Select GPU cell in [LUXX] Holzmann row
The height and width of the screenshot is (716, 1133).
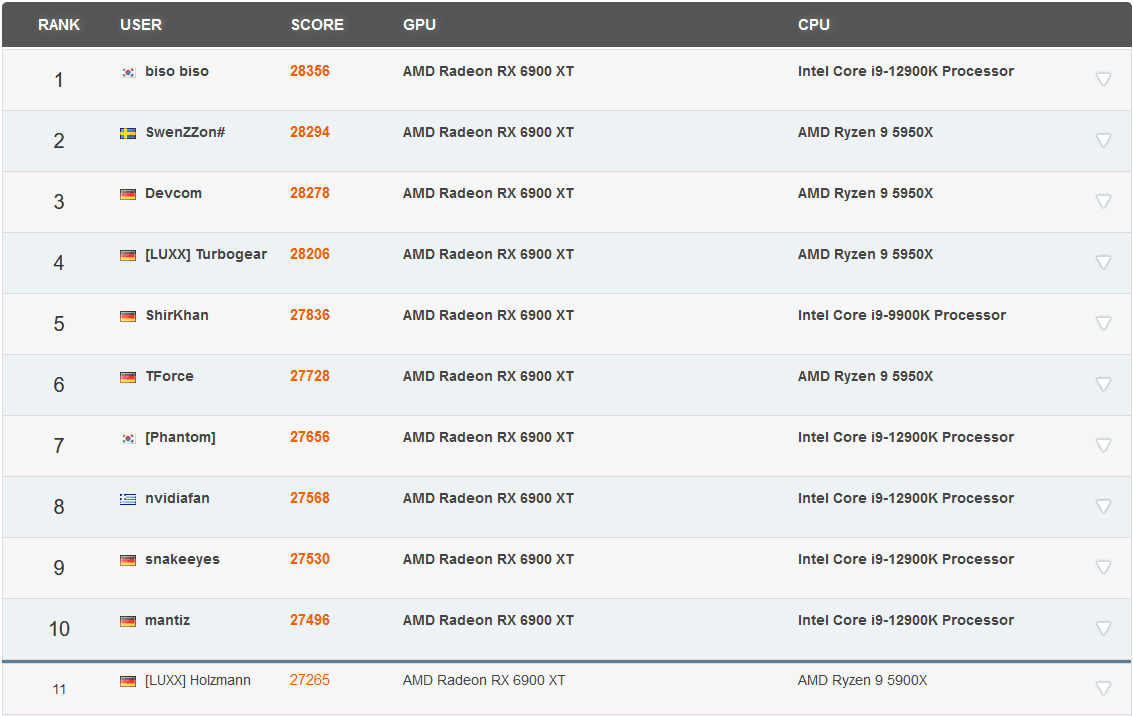pyautogui.click(x=484, y=681)
